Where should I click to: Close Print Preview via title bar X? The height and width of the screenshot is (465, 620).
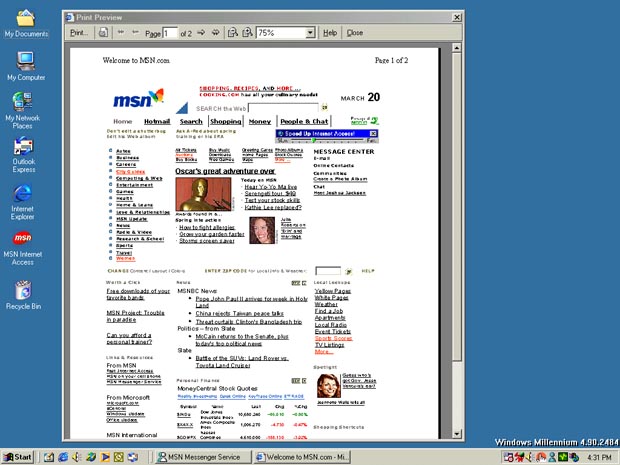click(x=457, y=17)
